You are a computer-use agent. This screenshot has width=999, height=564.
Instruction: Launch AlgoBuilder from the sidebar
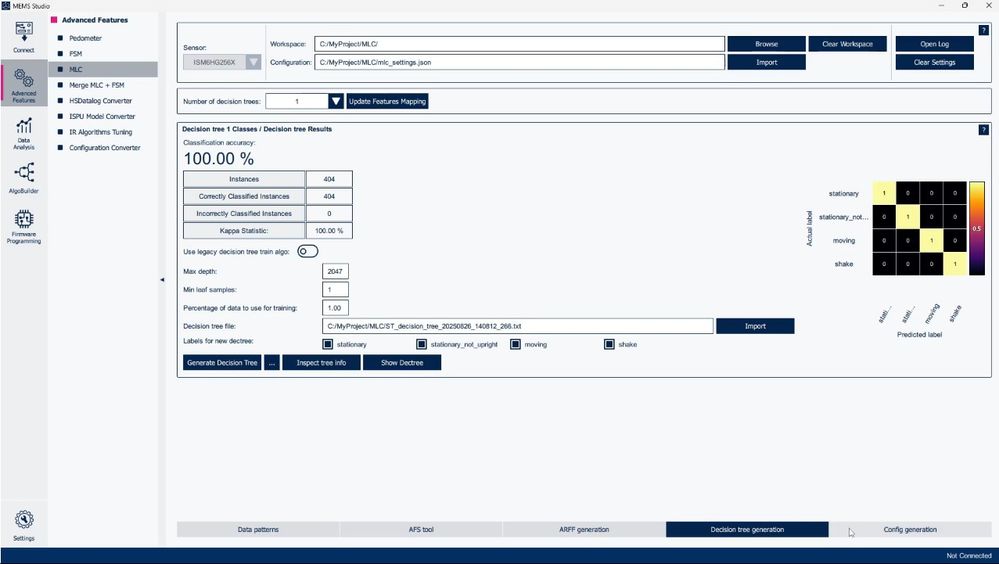click(x=24, y=178)
